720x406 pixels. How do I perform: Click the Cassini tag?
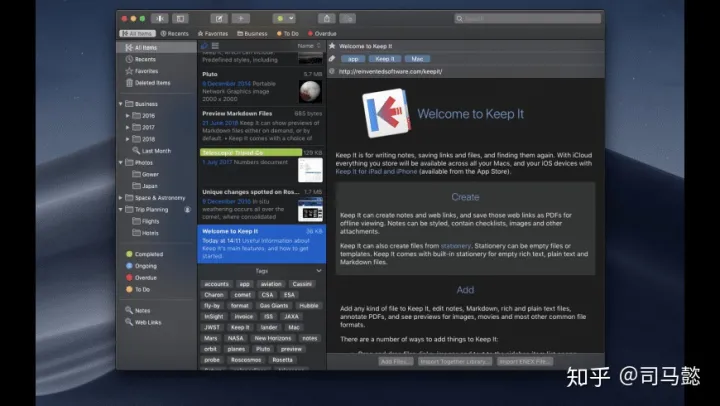(x=302, y=284)
